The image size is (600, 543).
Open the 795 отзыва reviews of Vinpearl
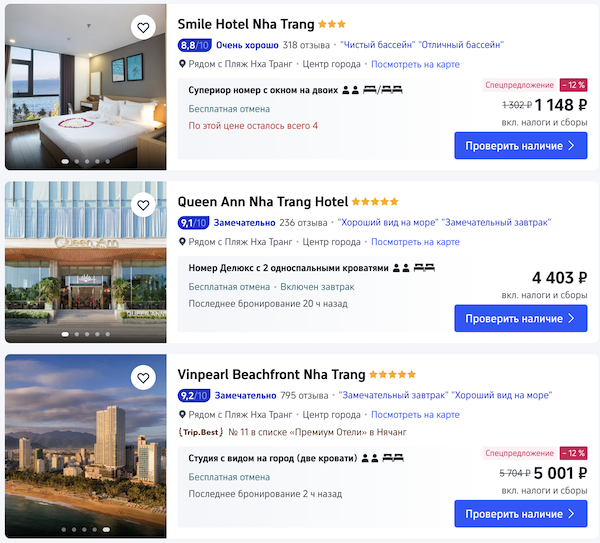click(304, 395)
